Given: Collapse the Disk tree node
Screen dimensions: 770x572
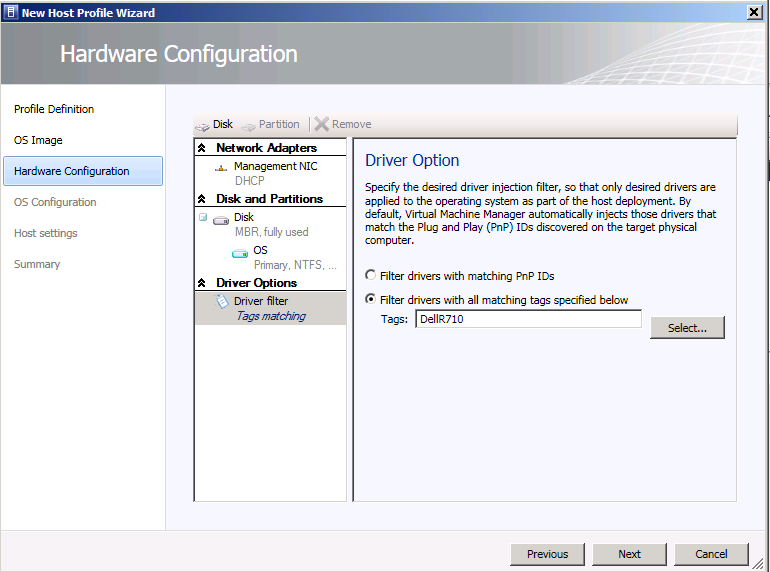Looking at the screenshot, I should [203, 217].
